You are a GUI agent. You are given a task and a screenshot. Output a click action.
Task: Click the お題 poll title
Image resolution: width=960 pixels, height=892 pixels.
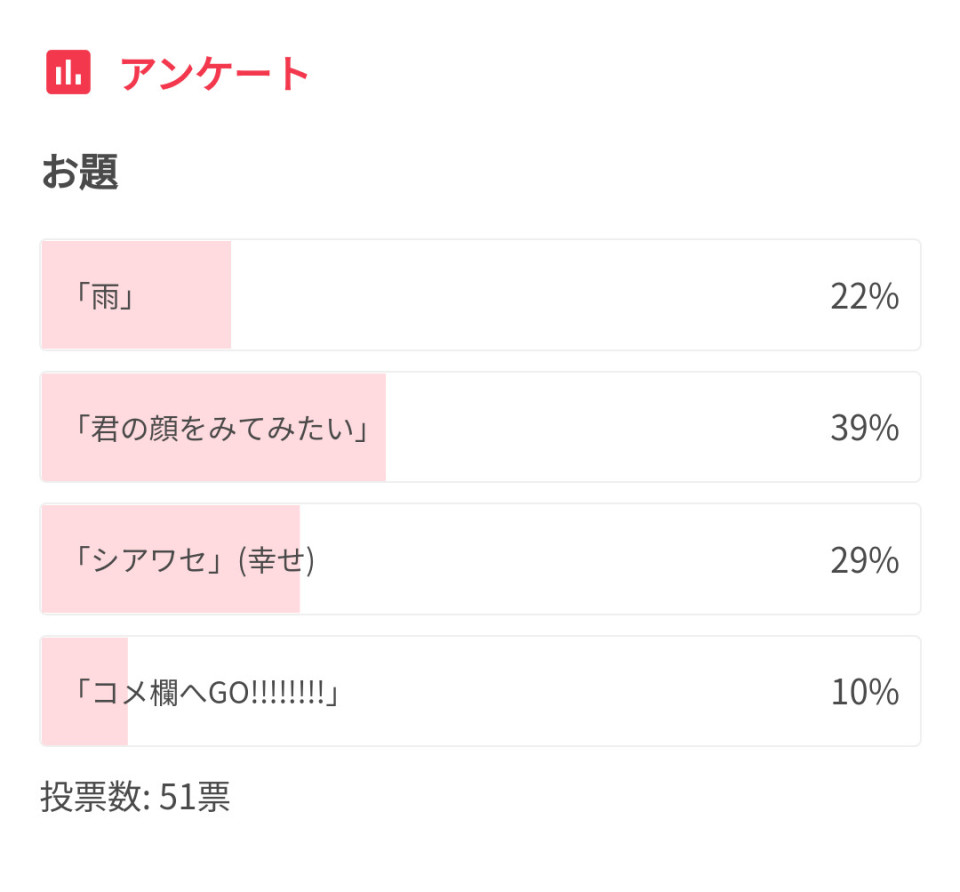[80, 172]
